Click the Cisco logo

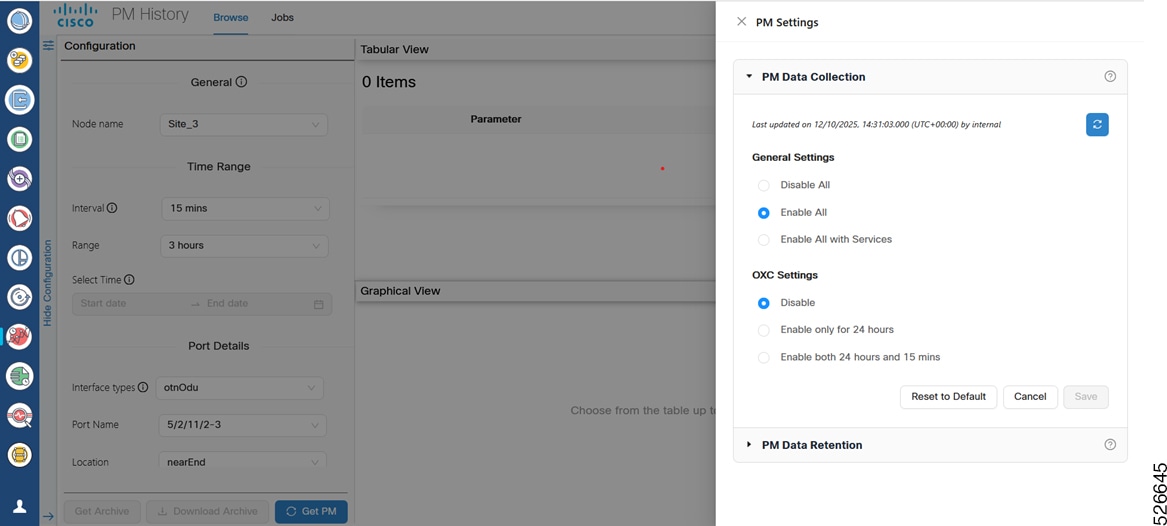coord(75,15)
